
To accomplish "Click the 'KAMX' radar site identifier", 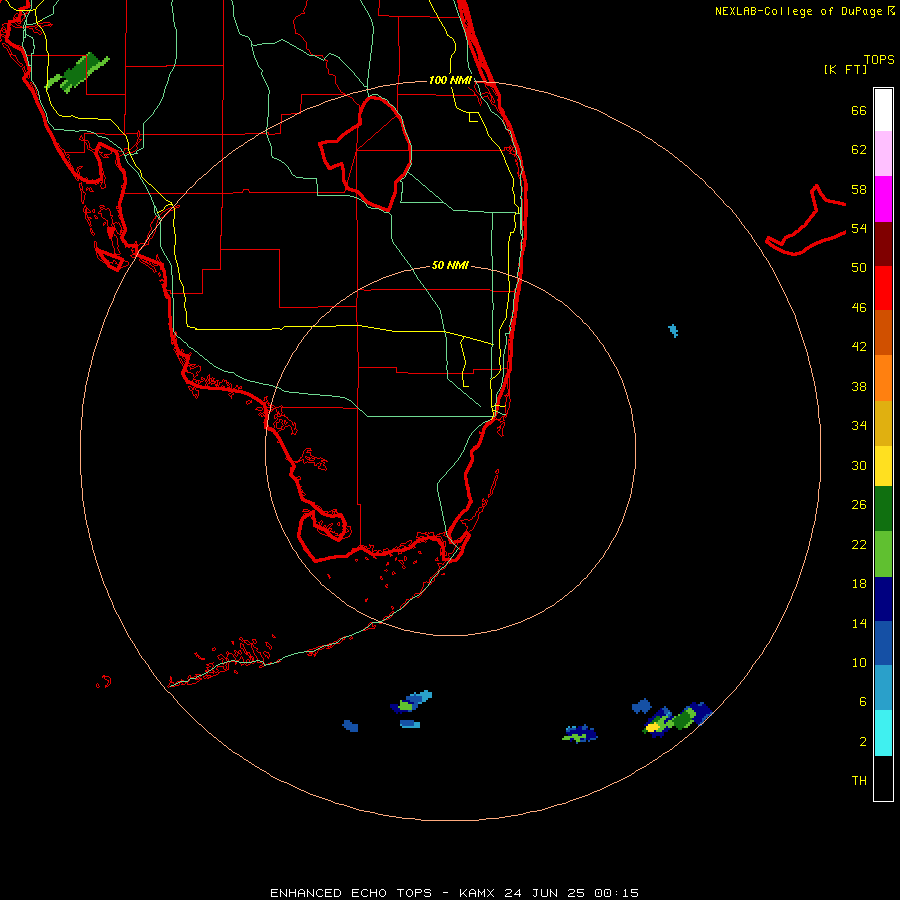I will [x=478, y=893].
